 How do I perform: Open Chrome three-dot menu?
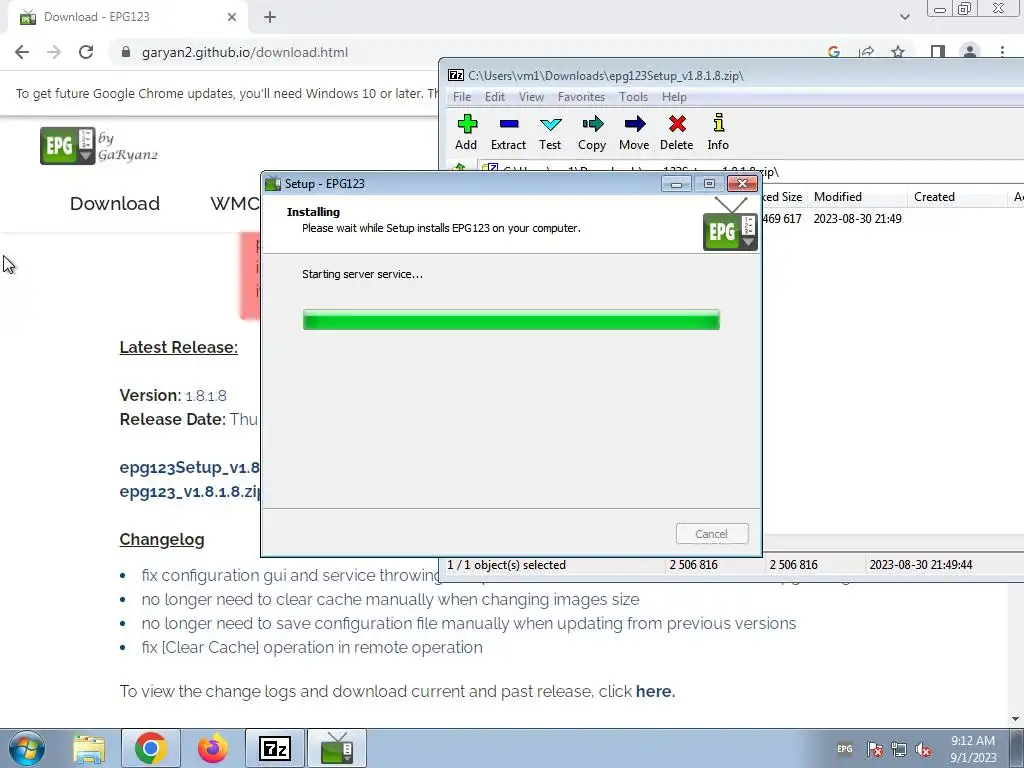1002,52
